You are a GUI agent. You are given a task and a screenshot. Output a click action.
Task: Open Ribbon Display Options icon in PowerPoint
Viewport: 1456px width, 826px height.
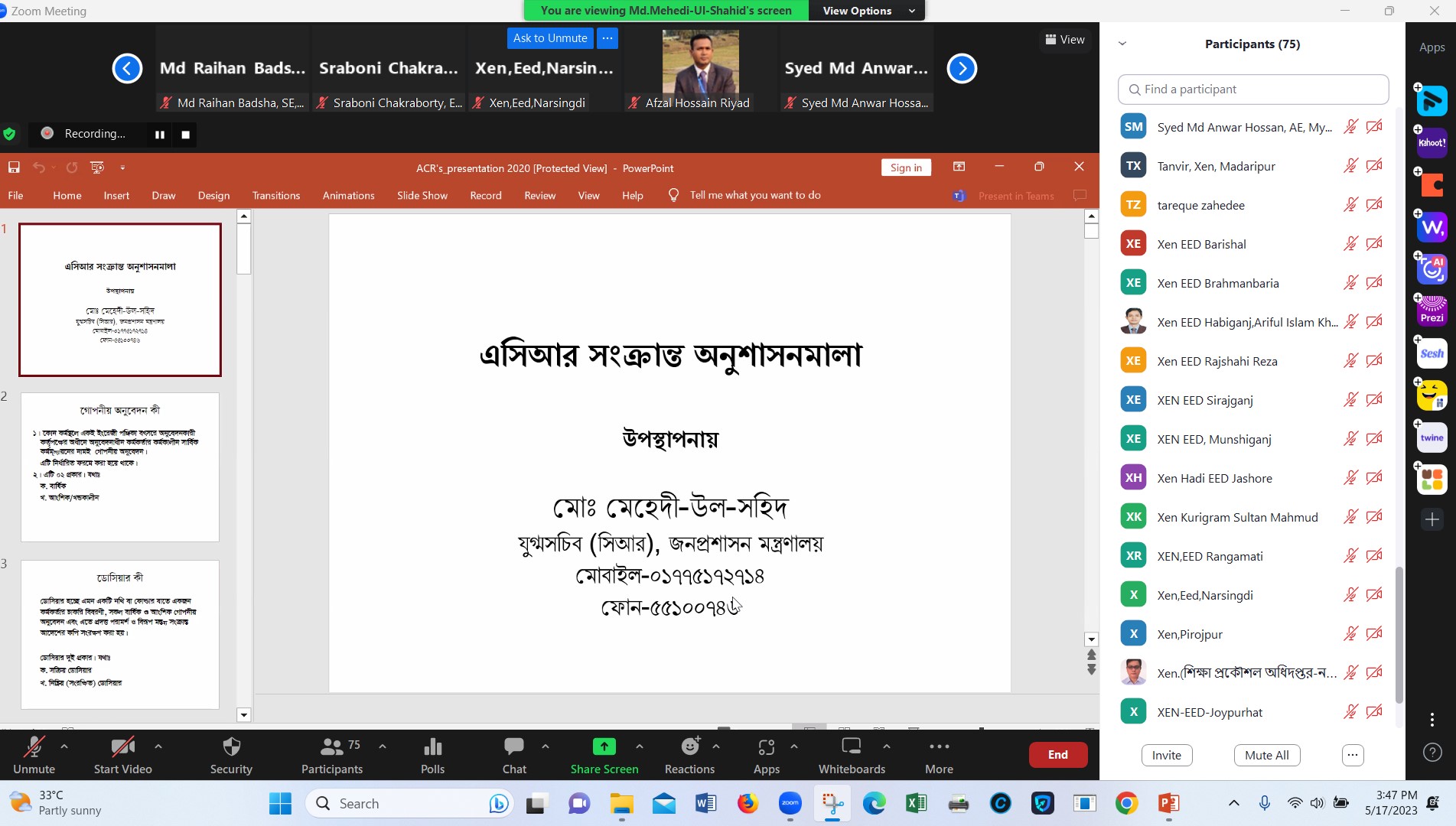[959, 167]
